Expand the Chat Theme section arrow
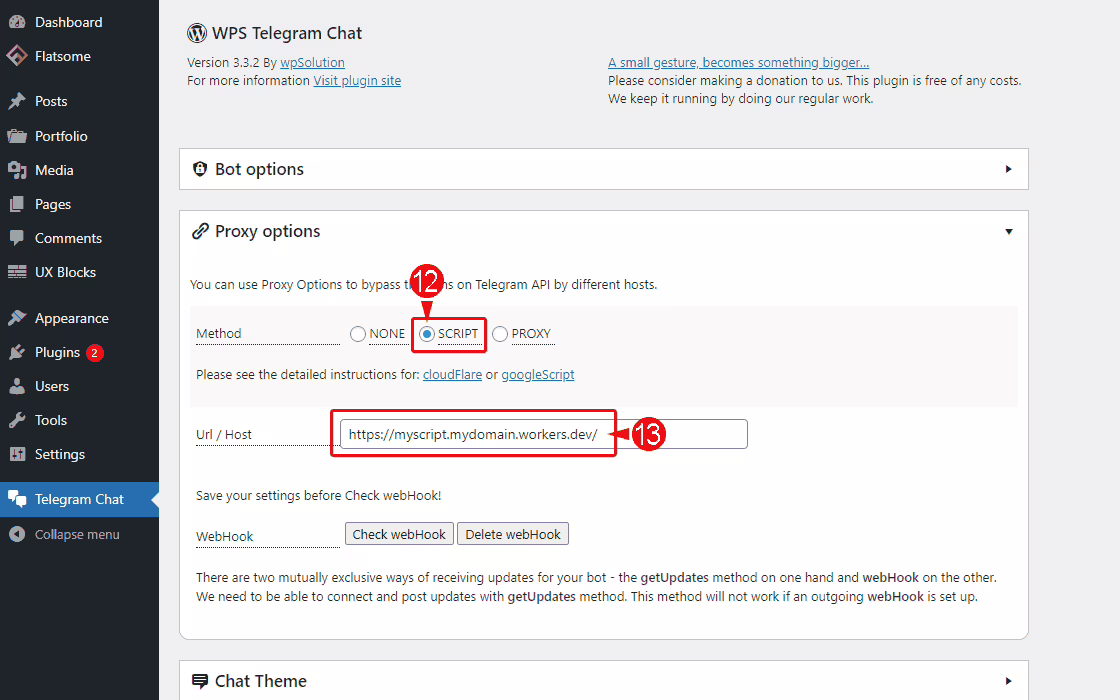 (x=1008, y=681)
